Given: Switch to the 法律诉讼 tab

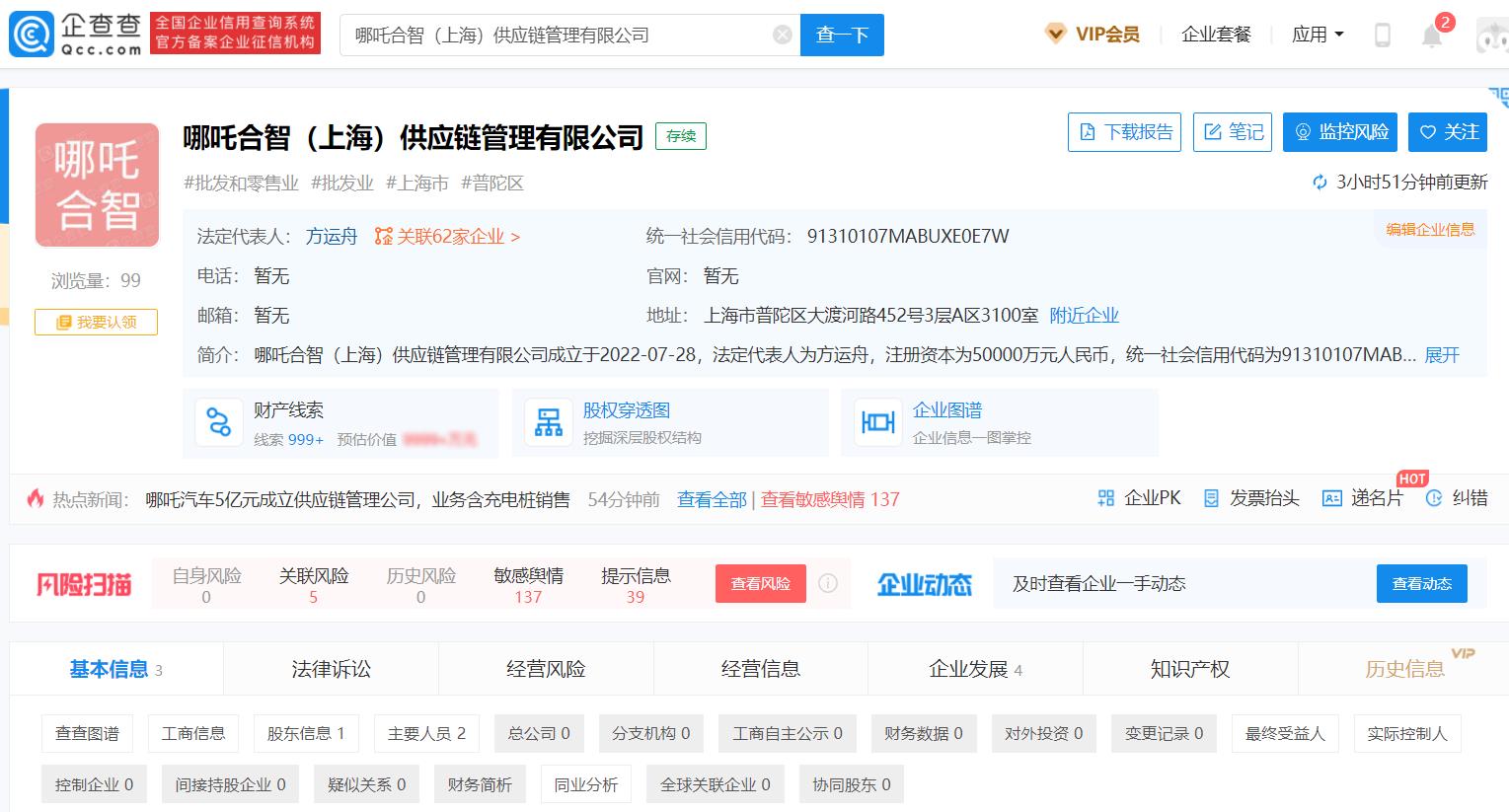Looking at the screenshot, I should [331, 669].
